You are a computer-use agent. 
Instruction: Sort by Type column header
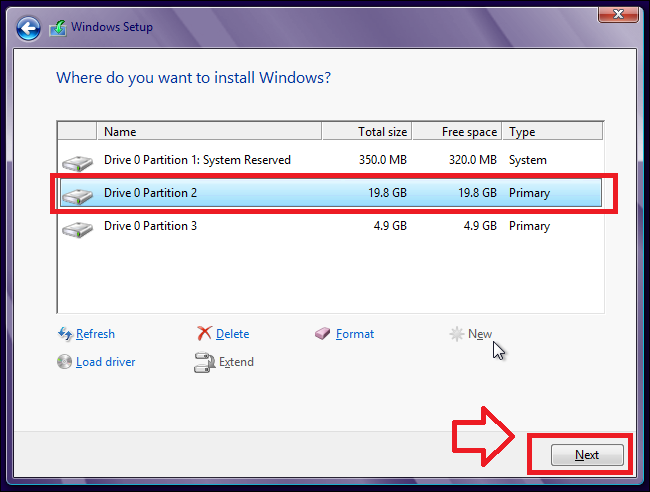tap(552, 132)
